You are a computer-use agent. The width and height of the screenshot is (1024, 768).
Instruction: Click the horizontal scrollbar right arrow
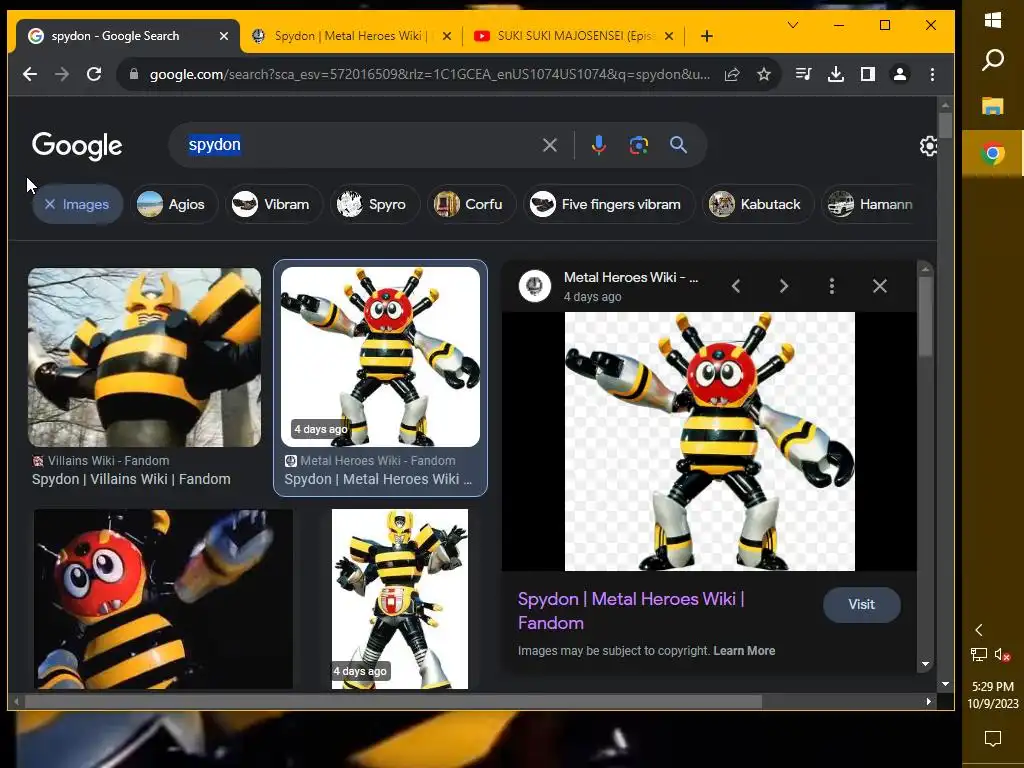point(929,702)
